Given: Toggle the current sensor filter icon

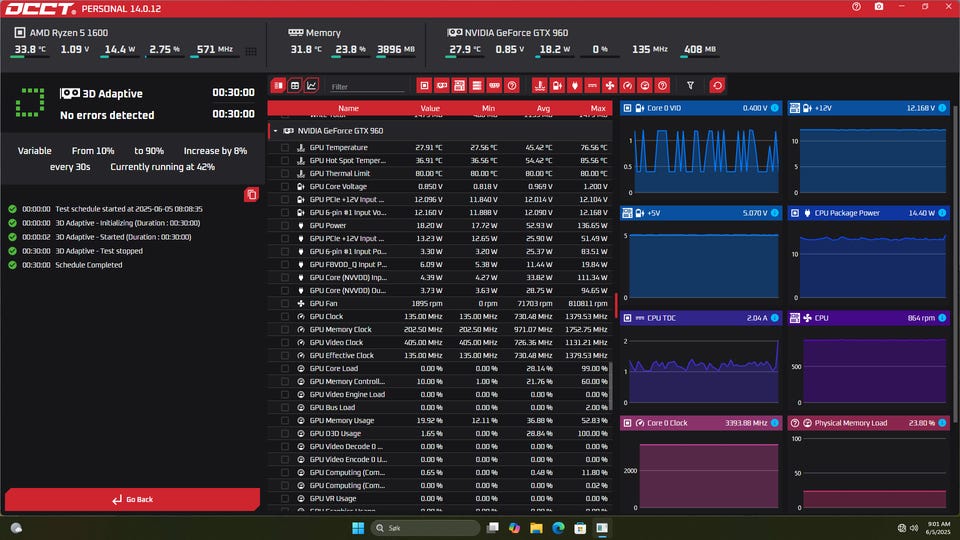Looking at the screenshot, I should tap(592, 86).
